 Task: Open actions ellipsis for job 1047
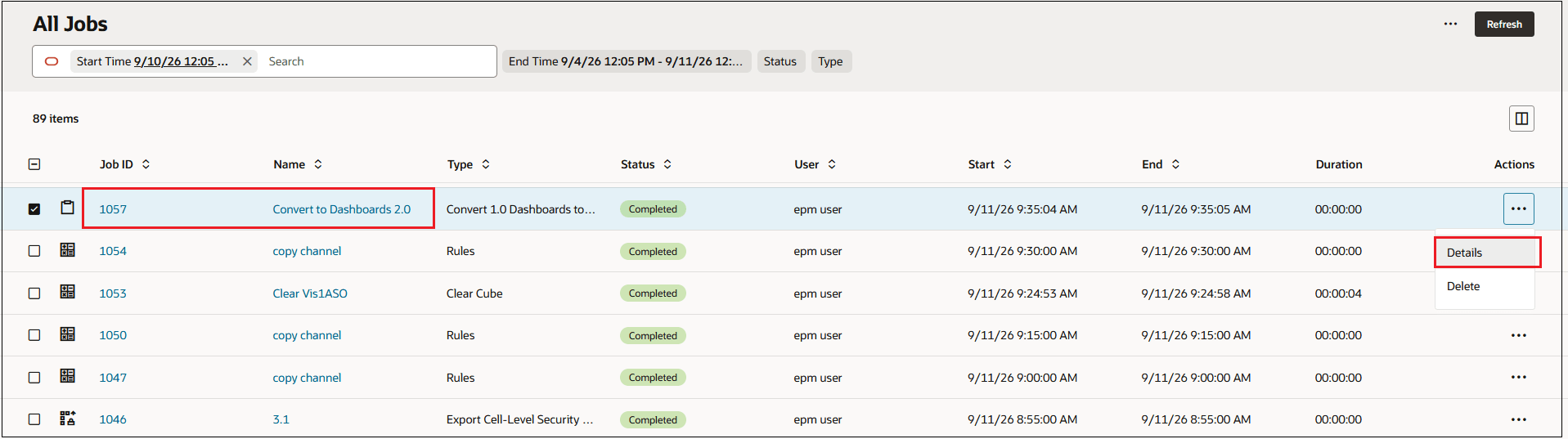pos(1519,378)
